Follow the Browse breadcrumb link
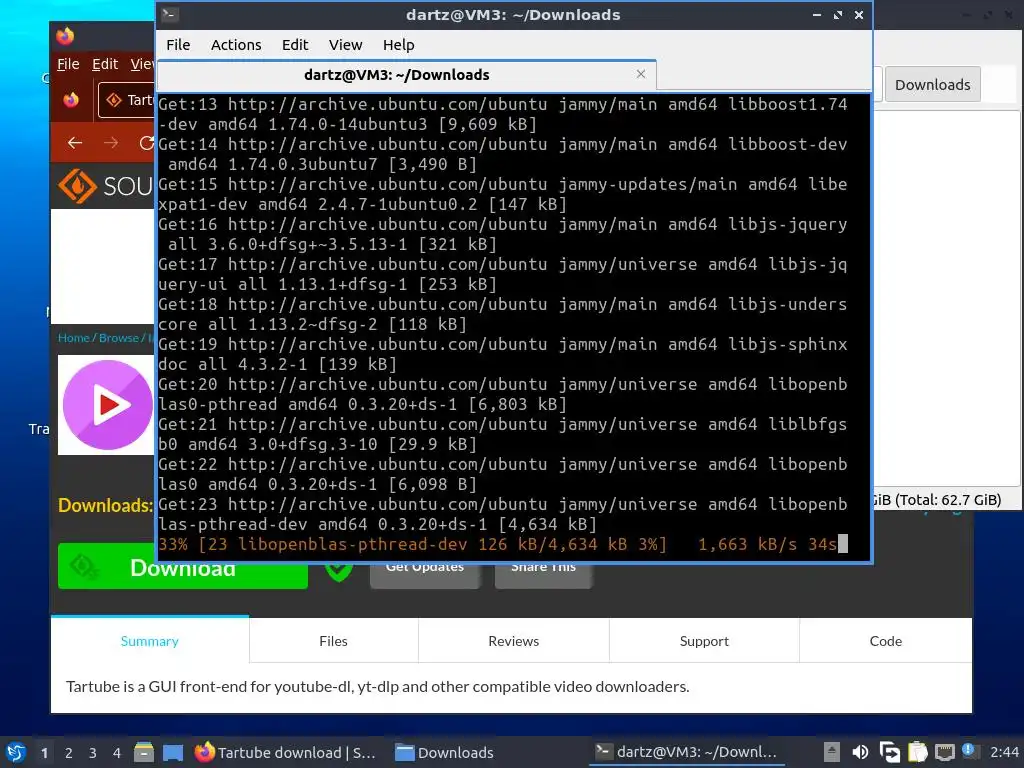 click(119, 338)
